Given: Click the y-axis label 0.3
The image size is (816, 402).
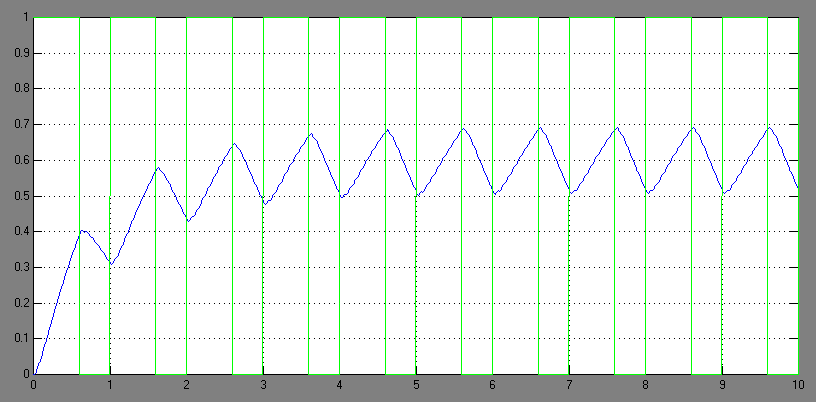Looking at the screenshot, I should click(x=20, y=267).
